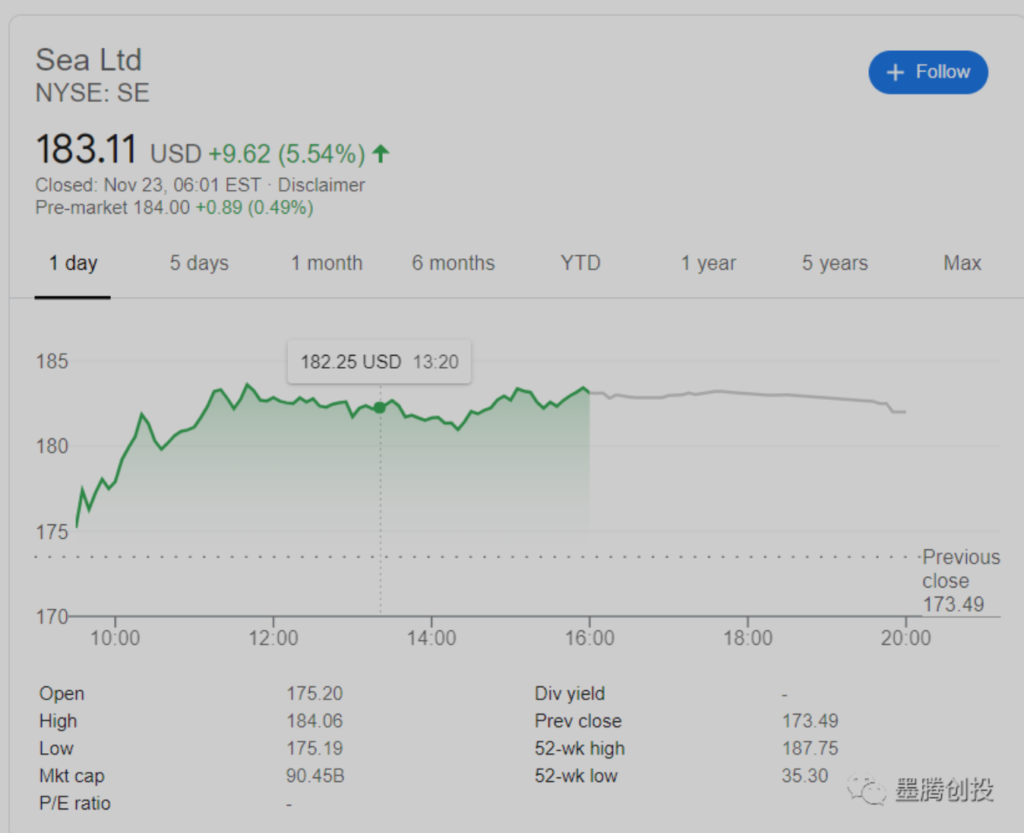Open the Disclaimer link

tap(321, 185)
